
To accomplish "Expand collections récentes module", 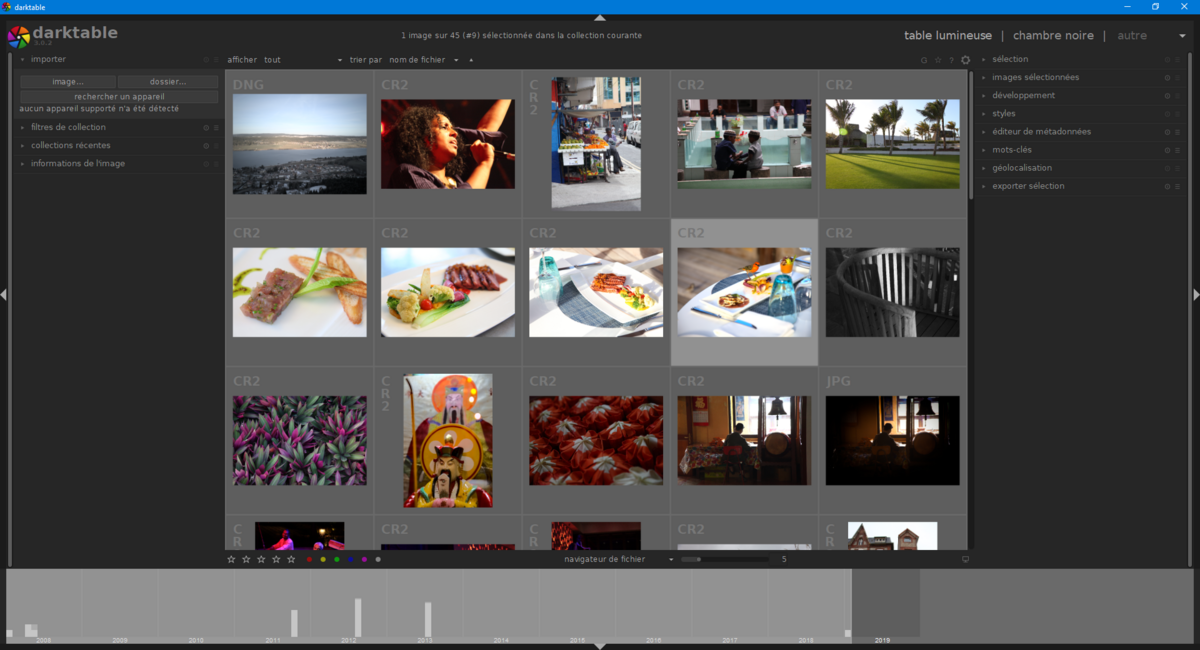I will pos(22,146).
